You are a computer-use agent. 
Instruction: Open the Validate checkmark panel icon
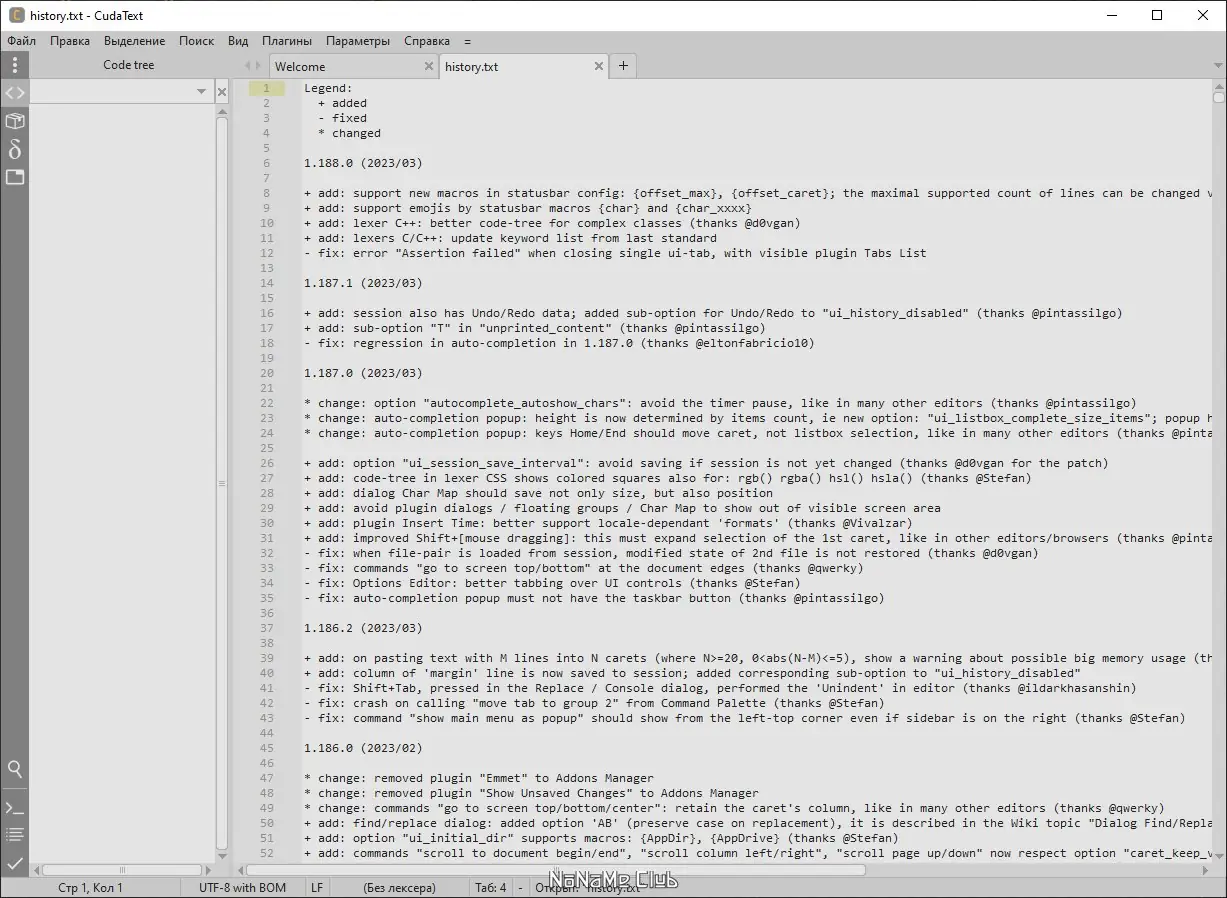[x=14, y=862]
